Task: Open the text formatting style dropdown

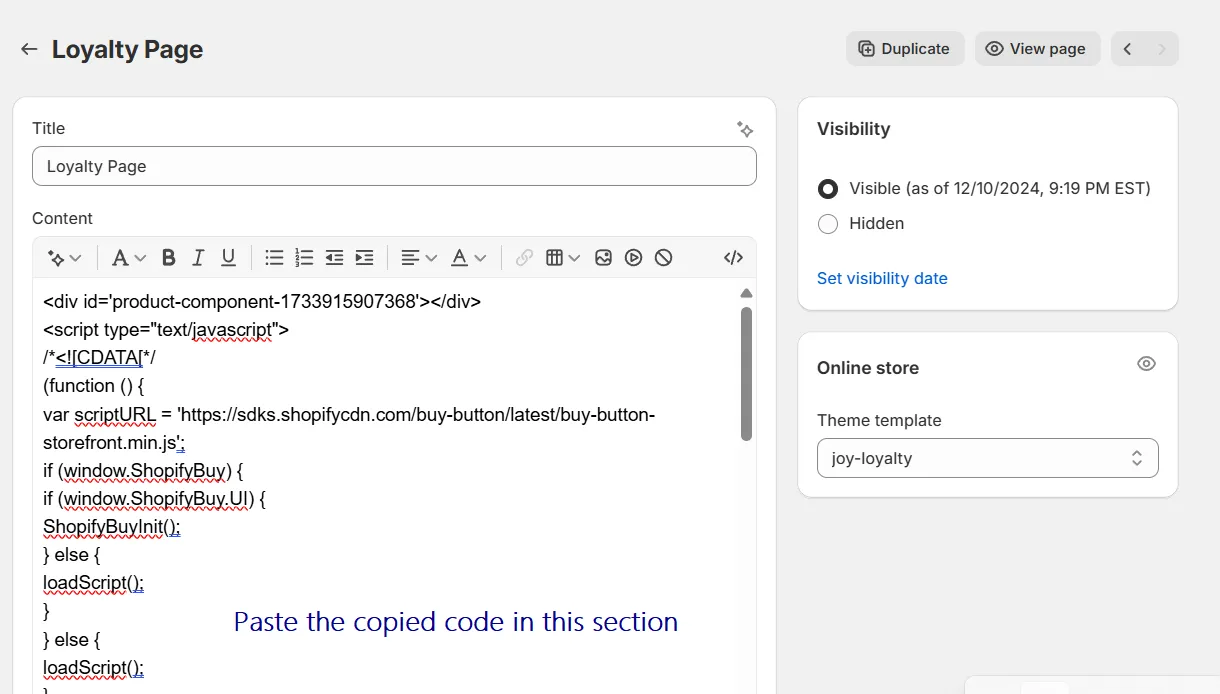Action: pos(129,258)
